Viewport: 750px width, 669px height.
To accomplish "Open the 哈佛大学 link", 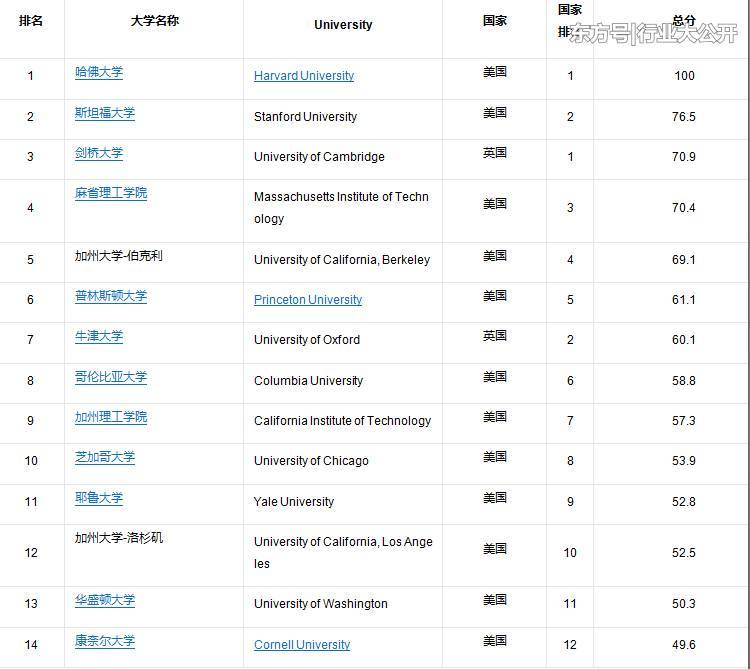I will pos(99,72).
